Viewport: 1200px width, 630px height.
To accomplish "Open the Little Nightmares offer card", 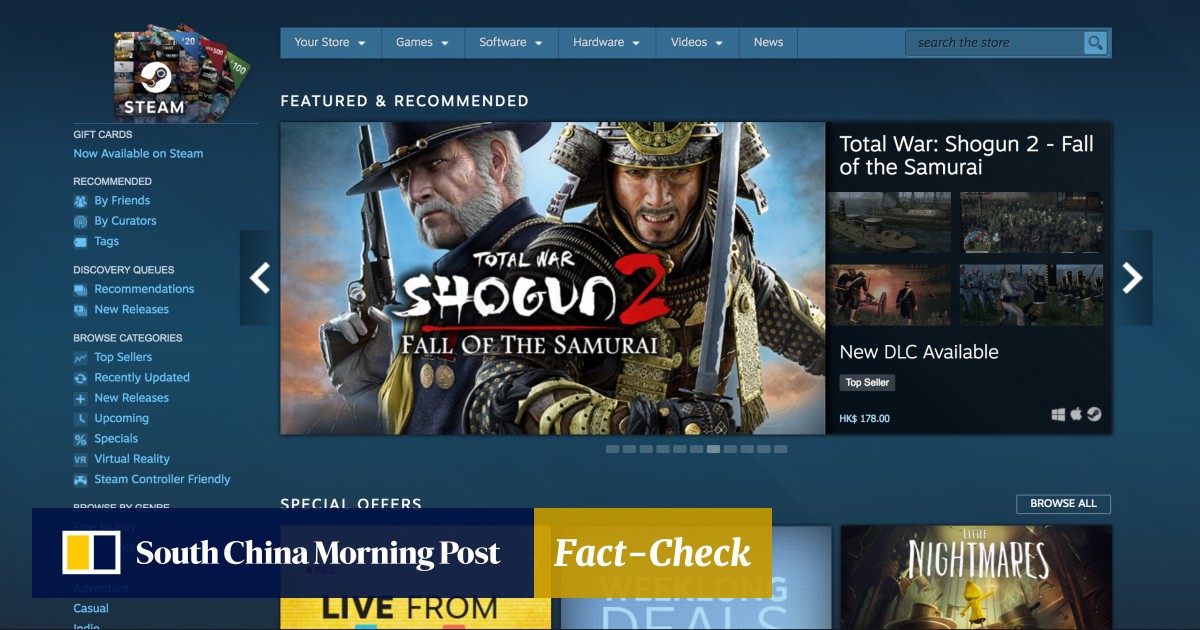I will click(976, 578).
